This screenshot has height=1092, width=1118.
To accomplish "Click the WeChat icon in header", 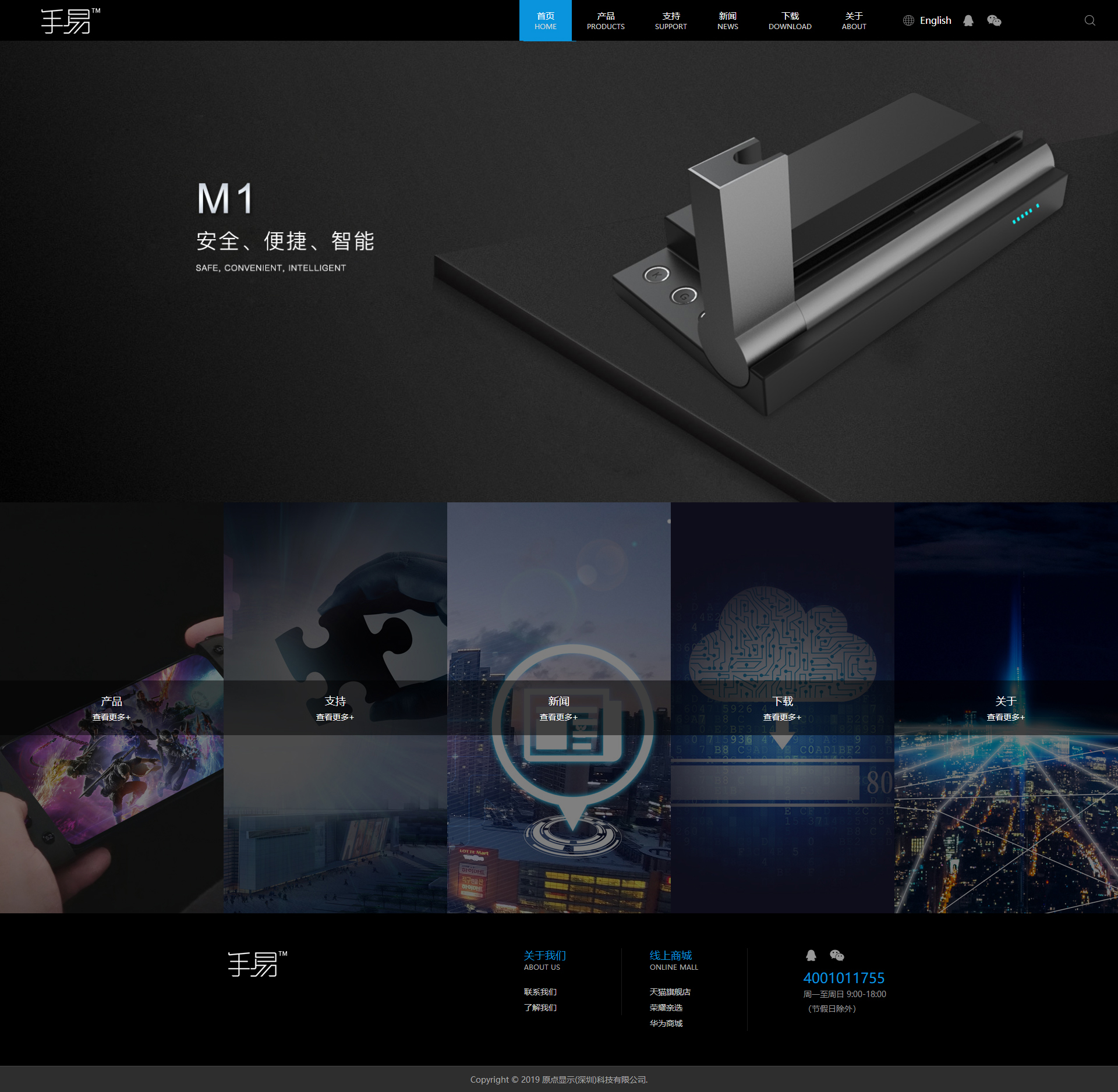I will pyautogui.click(x=994, y=21).
